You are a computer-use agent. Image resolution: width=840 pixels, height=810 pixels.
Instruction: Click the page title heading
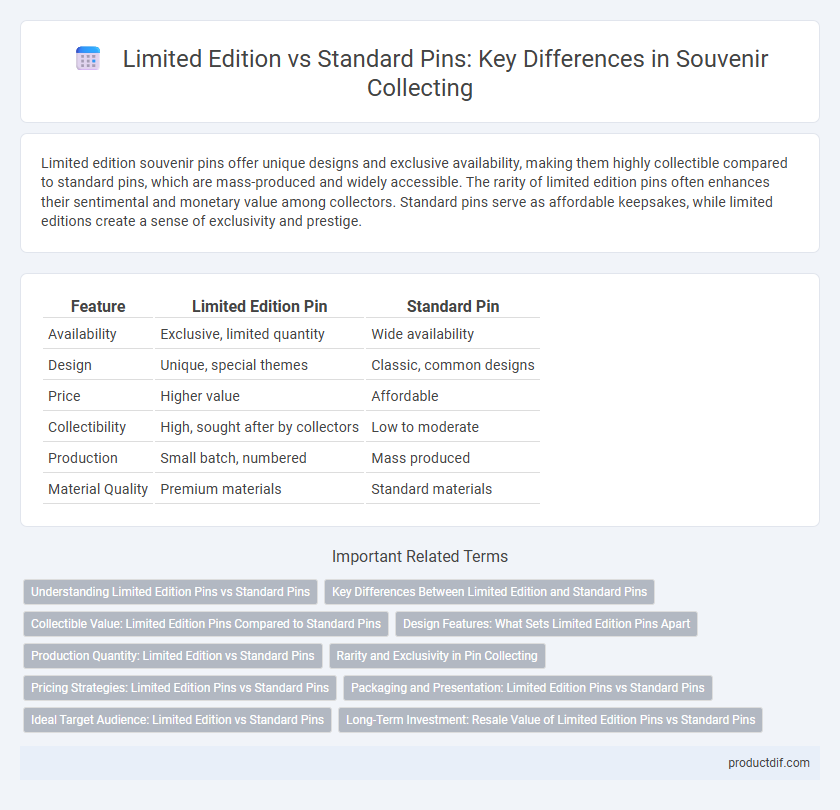click(x=445, y=73)
